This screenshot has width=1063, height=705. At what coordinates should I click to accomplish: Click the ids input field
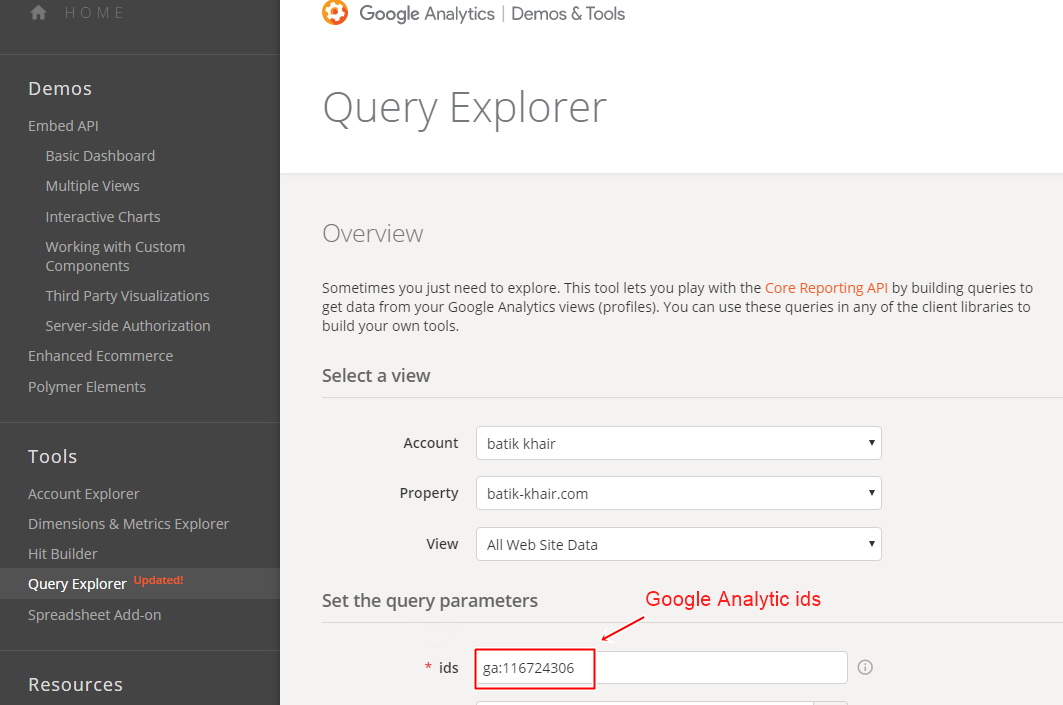coord(662,668)
